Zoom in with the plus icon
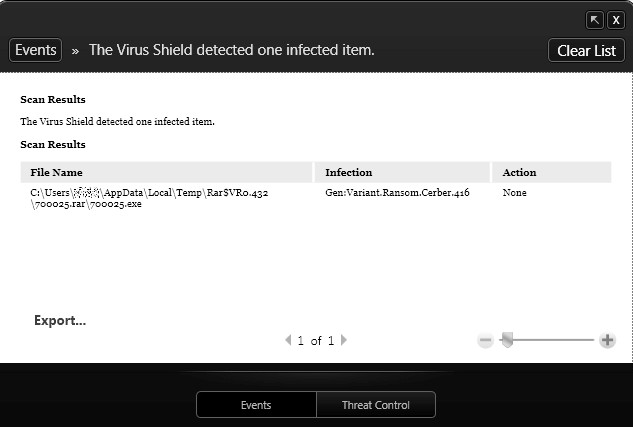 (607, 340)
